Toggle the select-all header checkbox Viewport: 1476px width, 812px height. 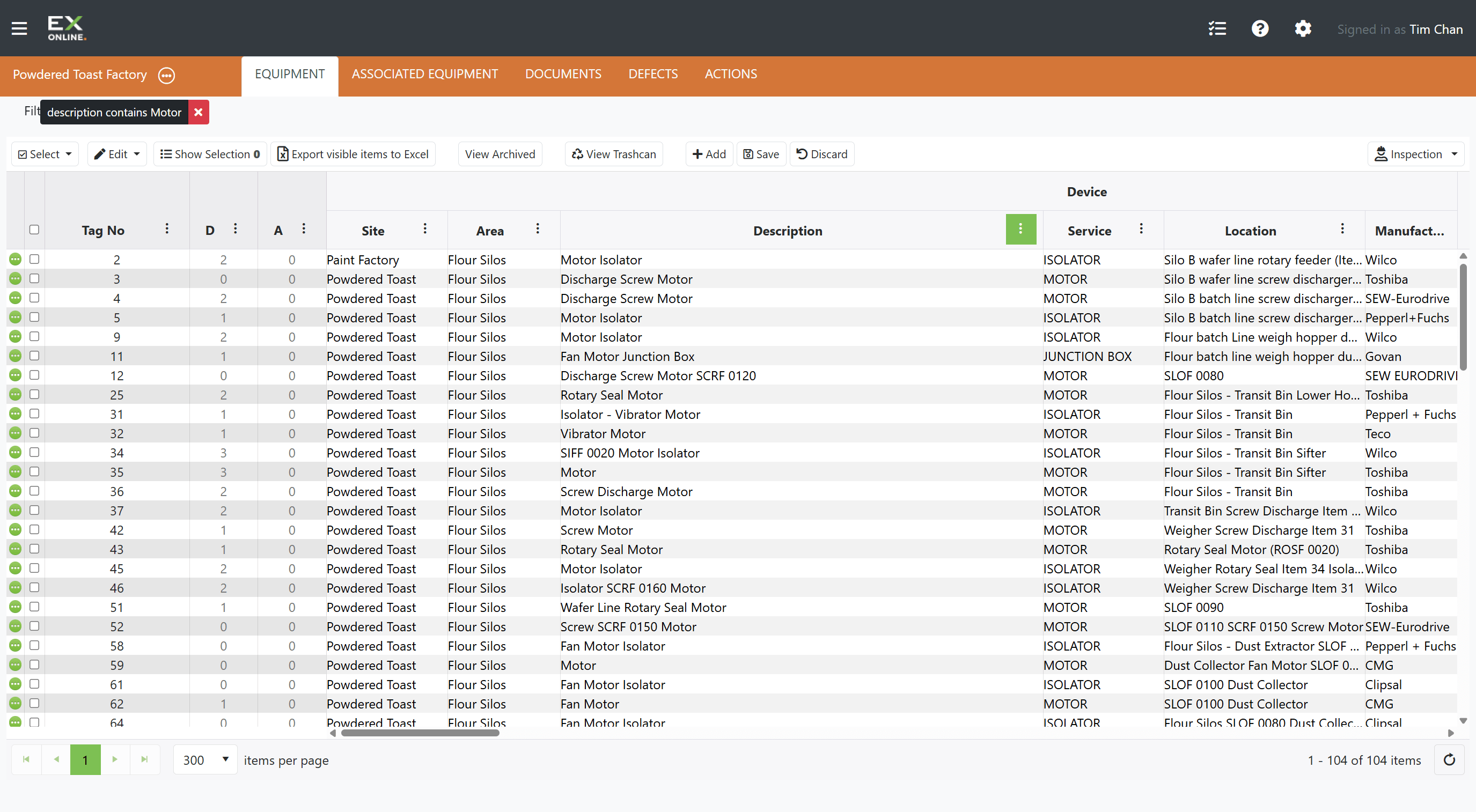(34, 230)
